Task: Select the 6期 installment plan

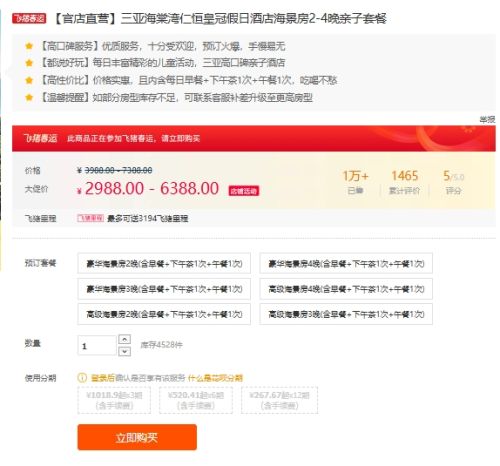Action: tap(196, 400)
